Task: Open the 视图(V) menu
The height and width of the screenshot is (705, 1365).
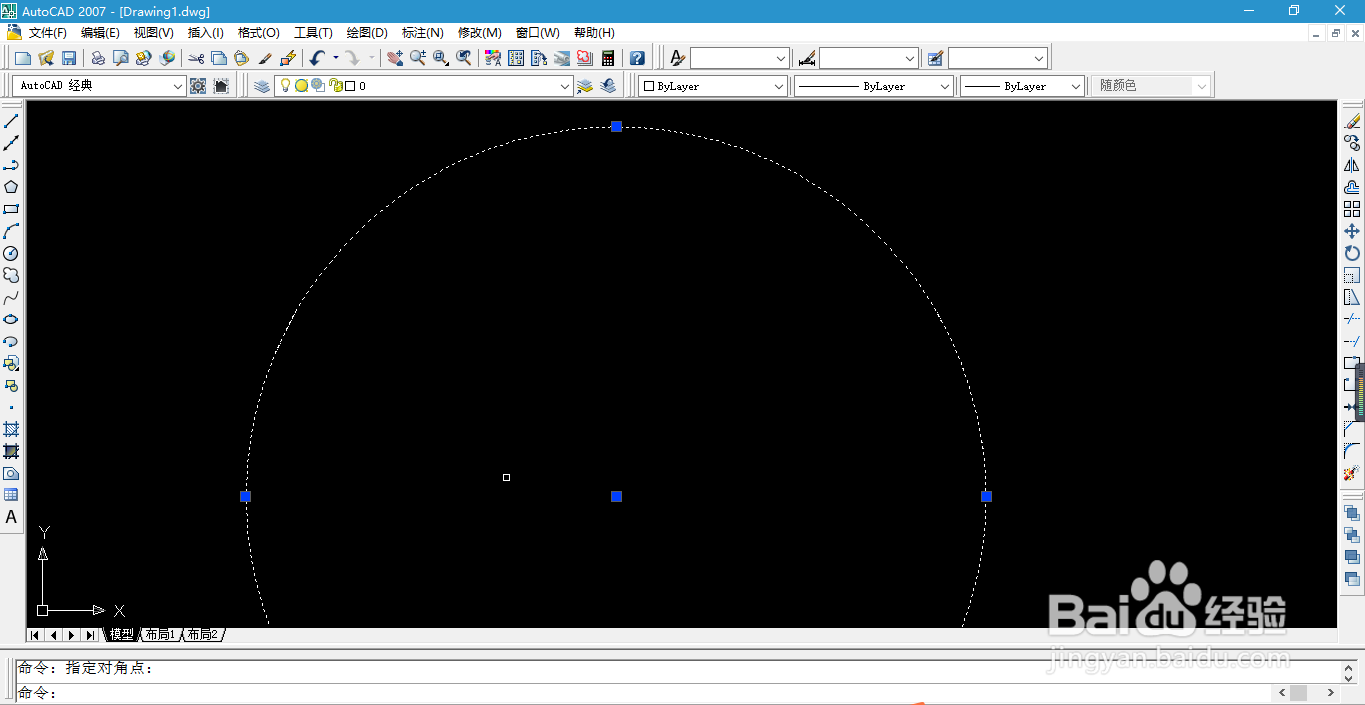Action: (153, 33)
